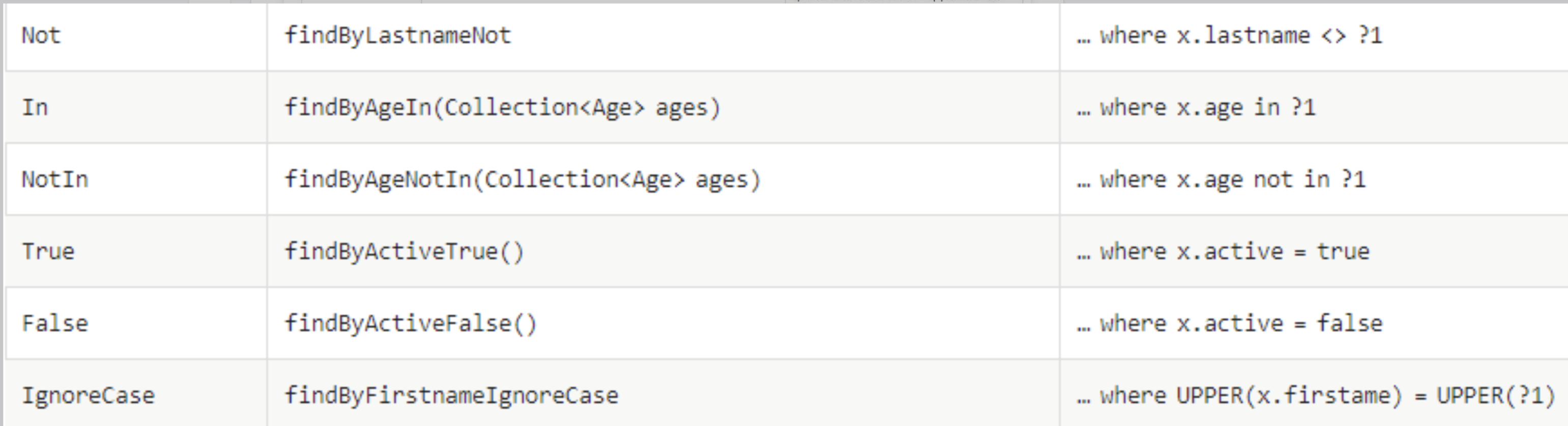Select the findByAgeNotIn(Collection<Age> ages) sample

point(523,179)
